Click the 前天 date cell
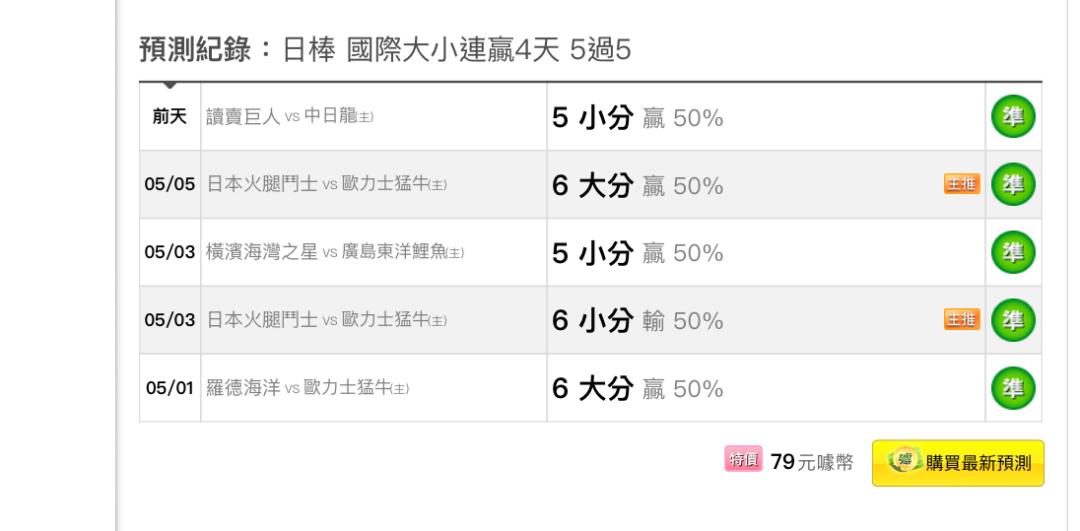 [x=169, y=116]
